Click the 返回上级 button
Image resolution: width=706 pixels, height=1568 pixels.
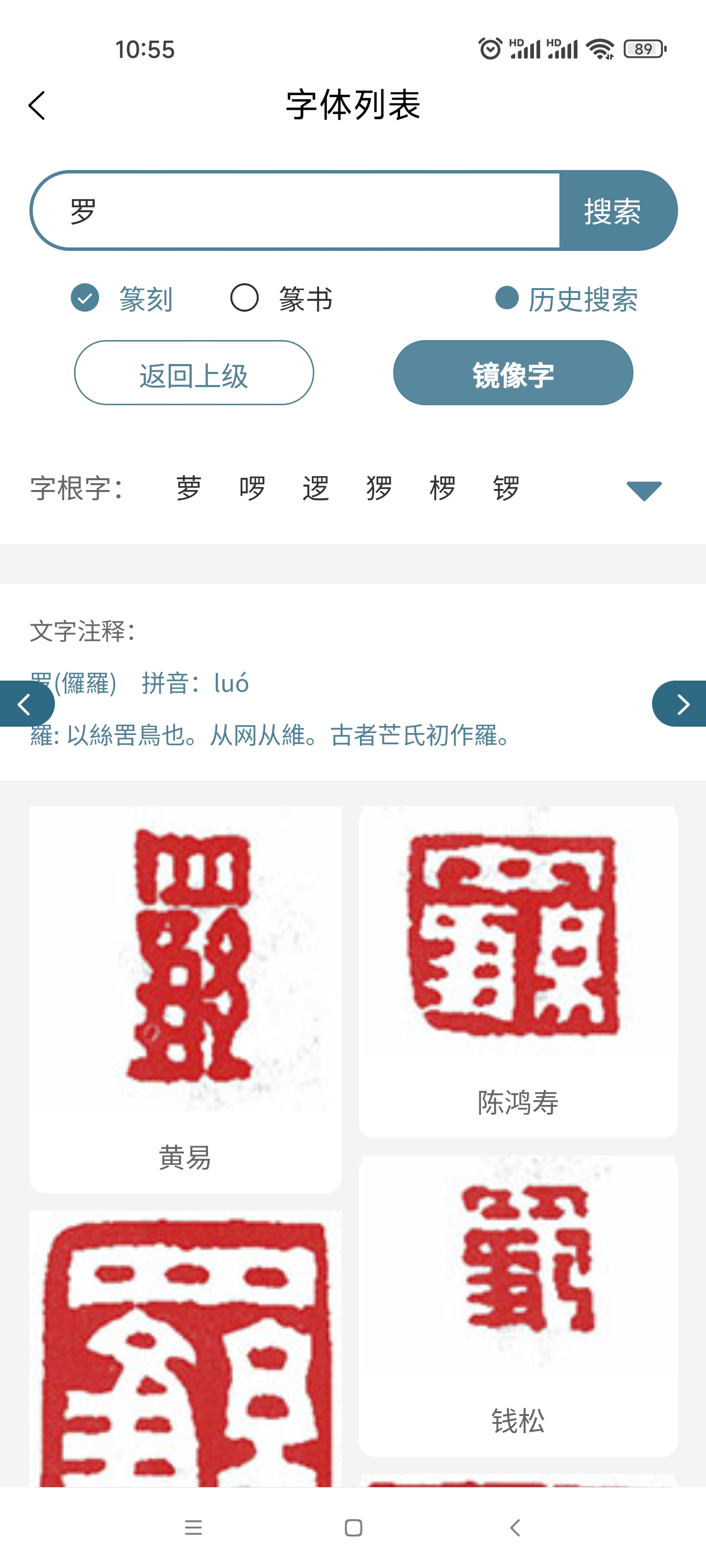click(x=194, y=372)
